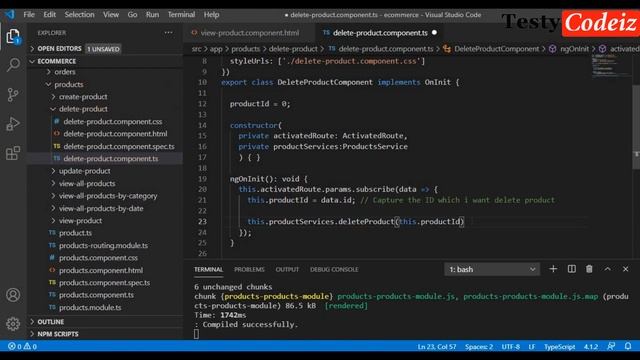This screenshot has height=360, width=640.
Task: Maximize the panel with the up-chevron icon
Action: [x=607, y=269]
